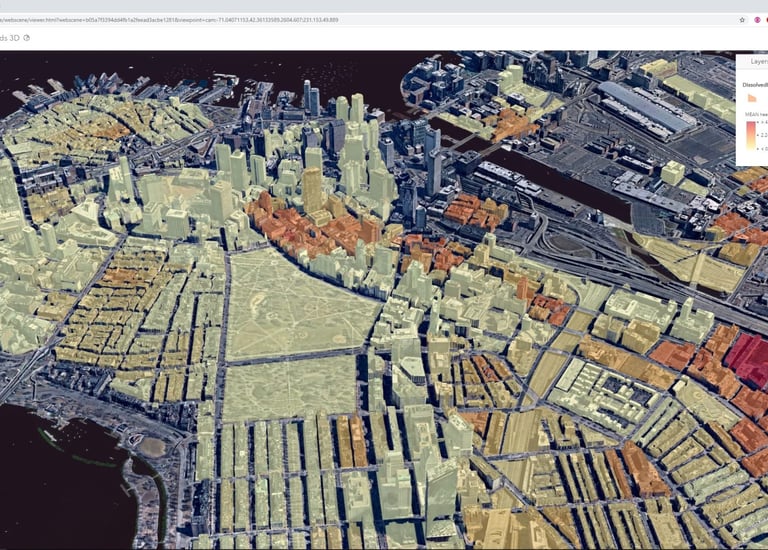Click the circular icon beside the 3D title

(27, 38)
